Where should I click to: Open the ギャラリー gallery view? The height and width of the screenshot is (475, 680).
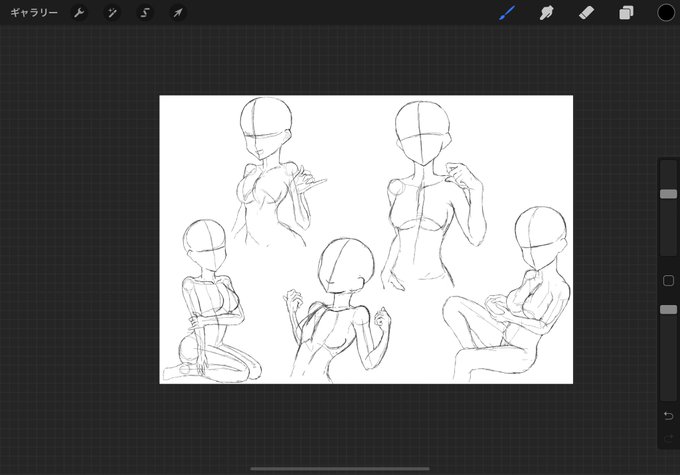point(34,13)
